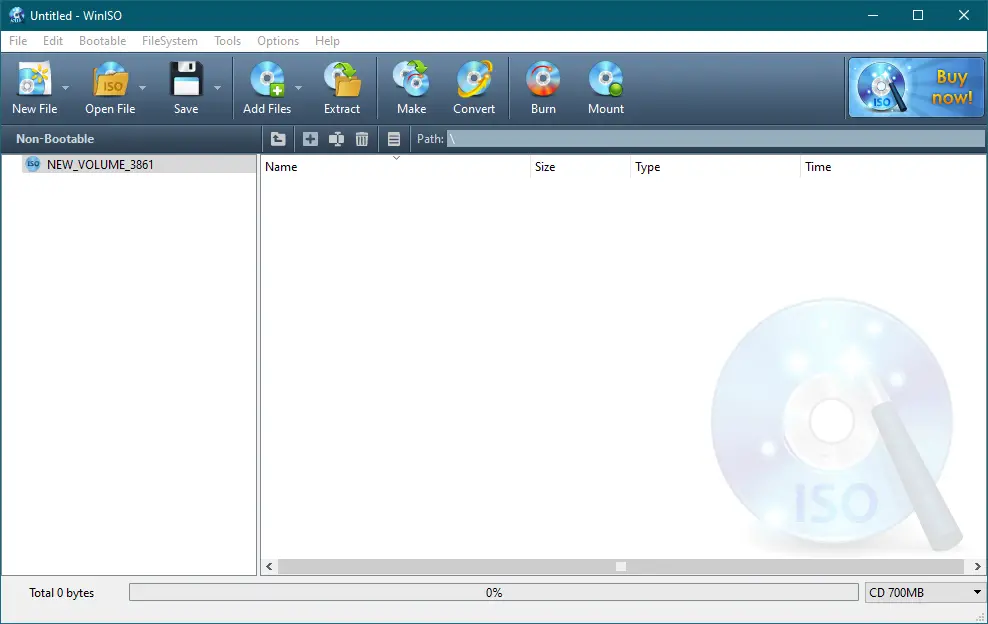The width and height of the screenshot is (988, 624).
Task: Open the CD 700MB media size dropdown
Action: tap(924, 592)
